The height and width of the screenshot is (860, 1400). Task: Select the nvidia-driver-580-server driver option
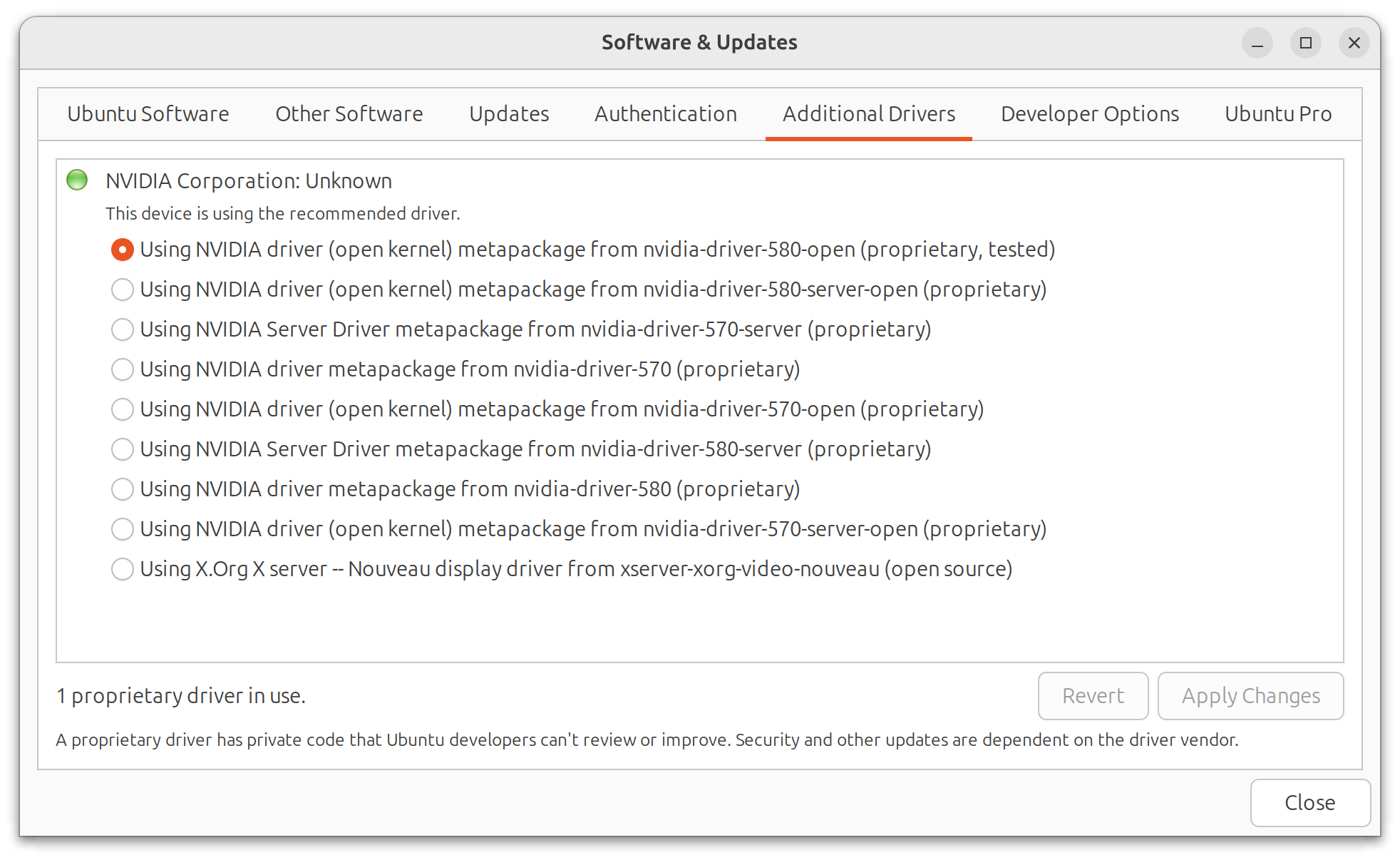pyautogui.click(x=122, y=449)
